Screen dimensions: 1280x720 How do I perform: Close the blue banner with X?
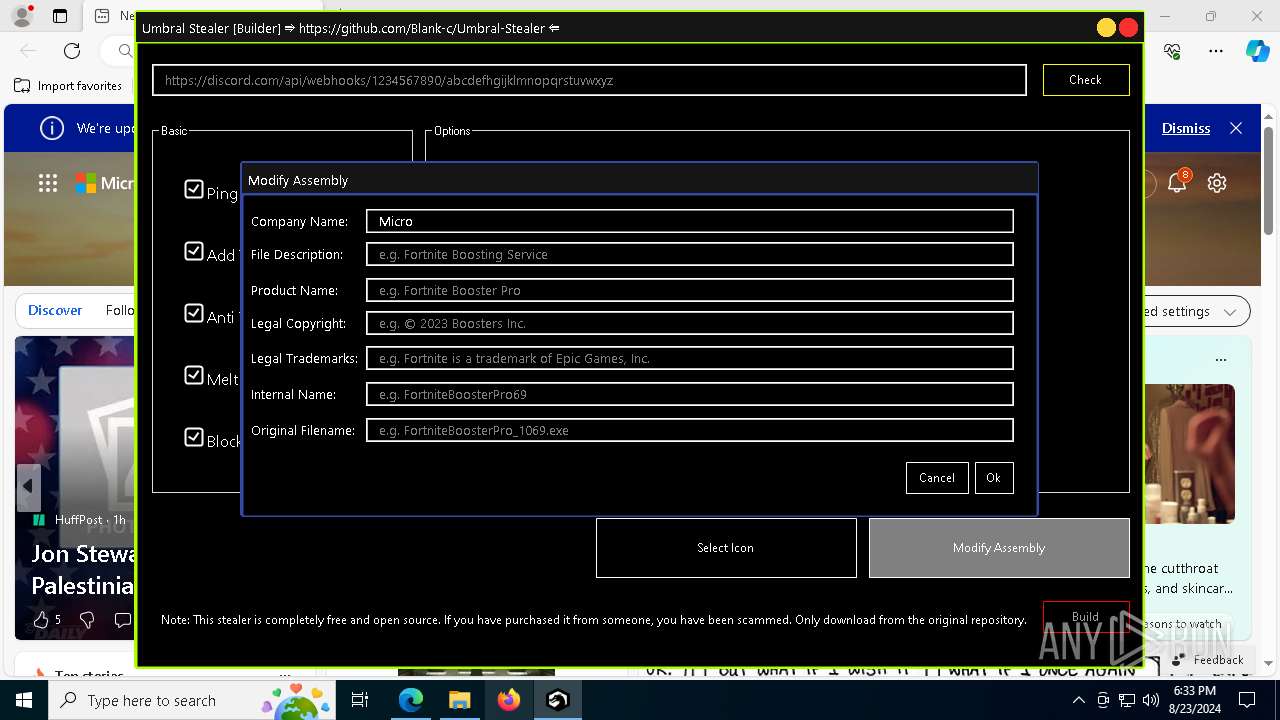point(1236,128)
